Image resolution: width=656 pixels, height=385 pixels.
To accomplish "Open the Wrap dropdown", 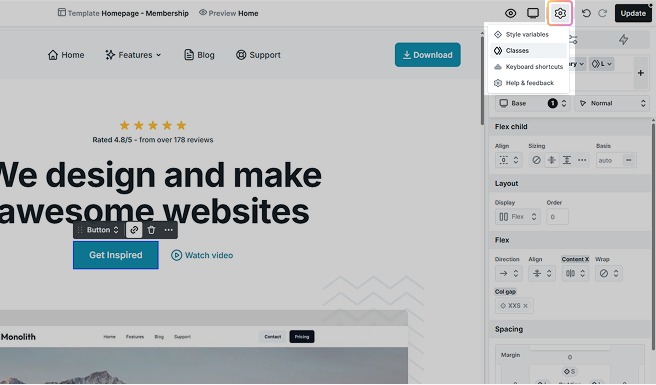I will 609,273.
